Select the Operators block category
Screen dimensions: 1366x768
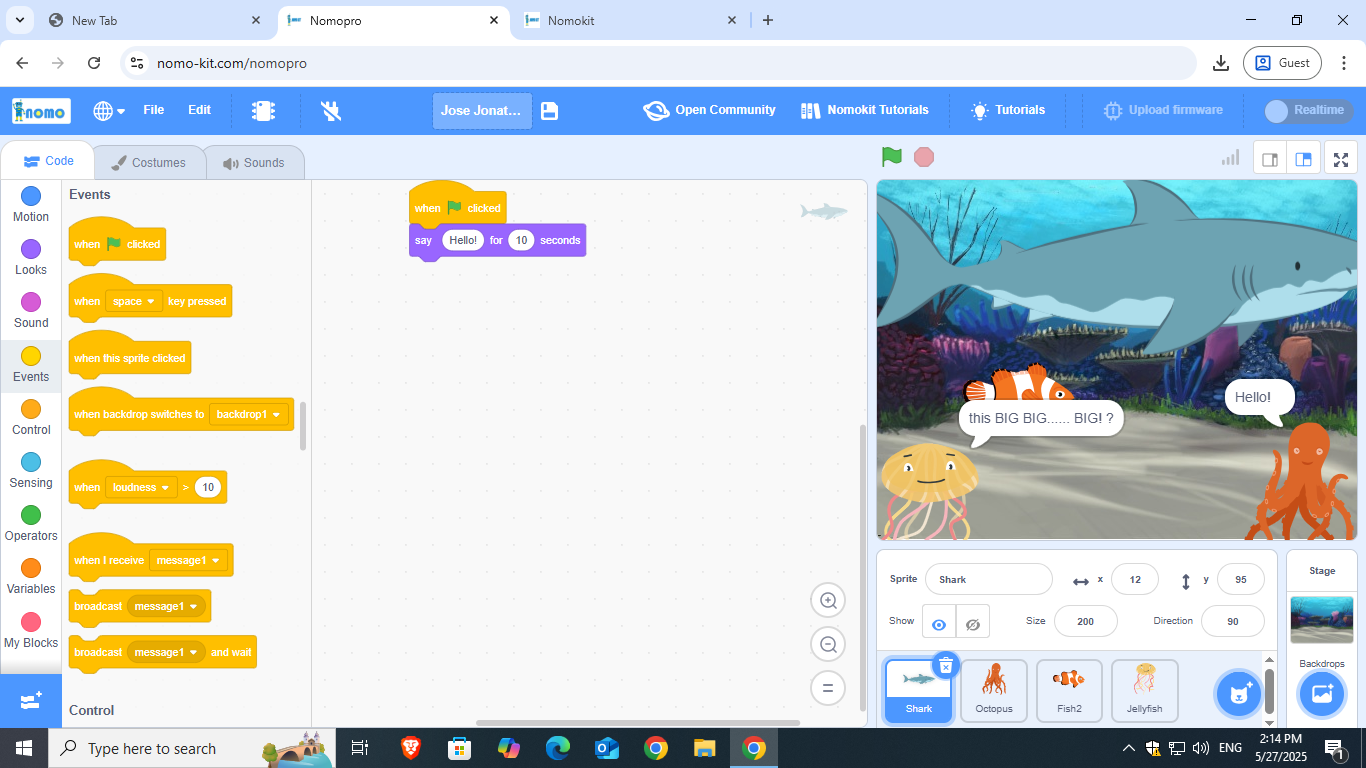pos(31,523)
